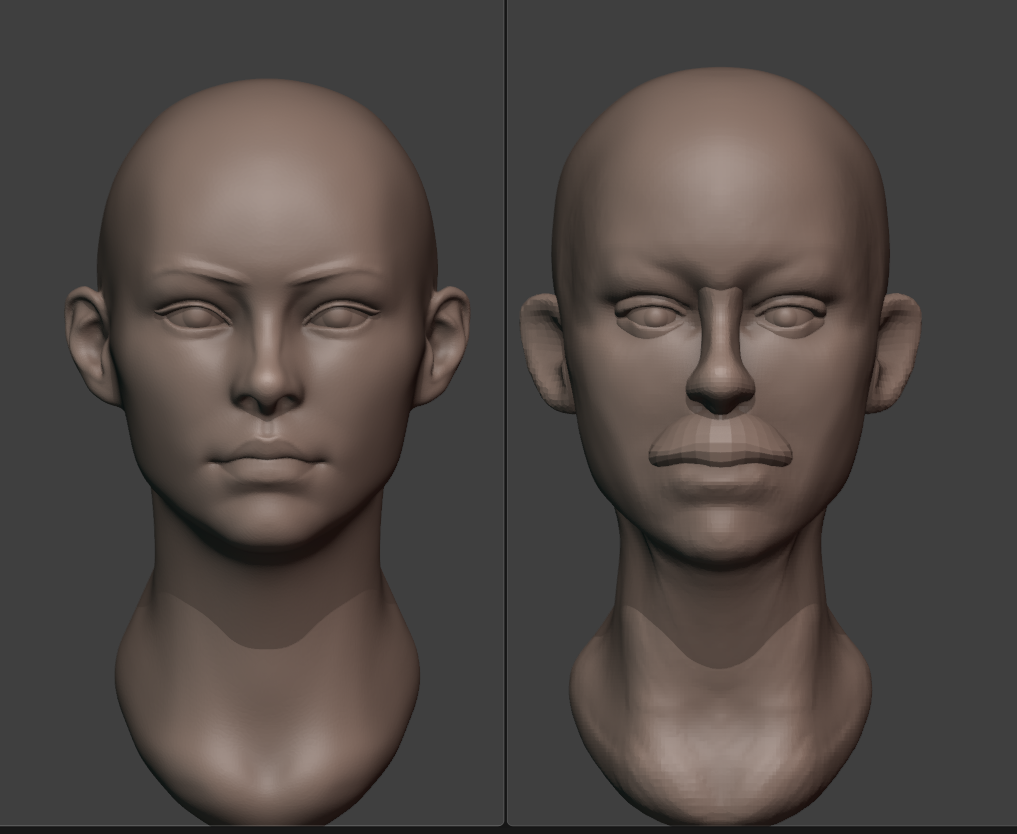Select the lips of the right head model

click(x=720, y=448)
